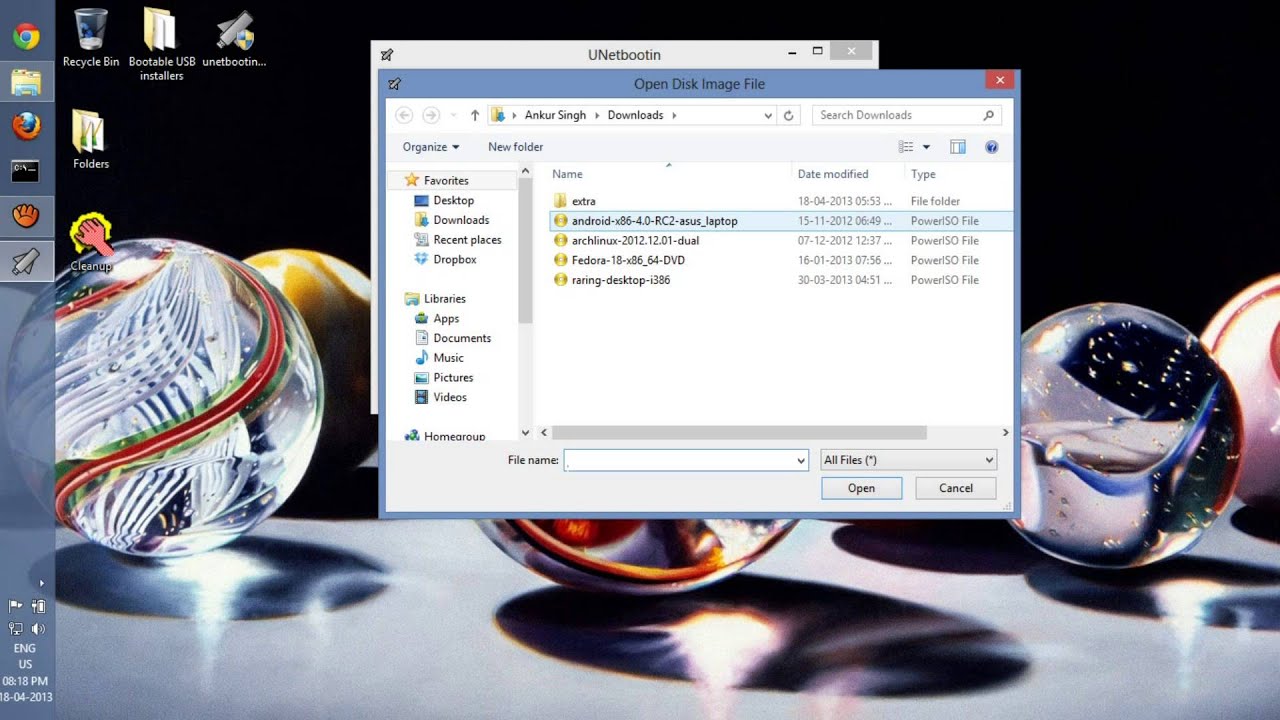The image size is (1280, 720).
Task: Open Videos library
Action: tap(450, 397)
